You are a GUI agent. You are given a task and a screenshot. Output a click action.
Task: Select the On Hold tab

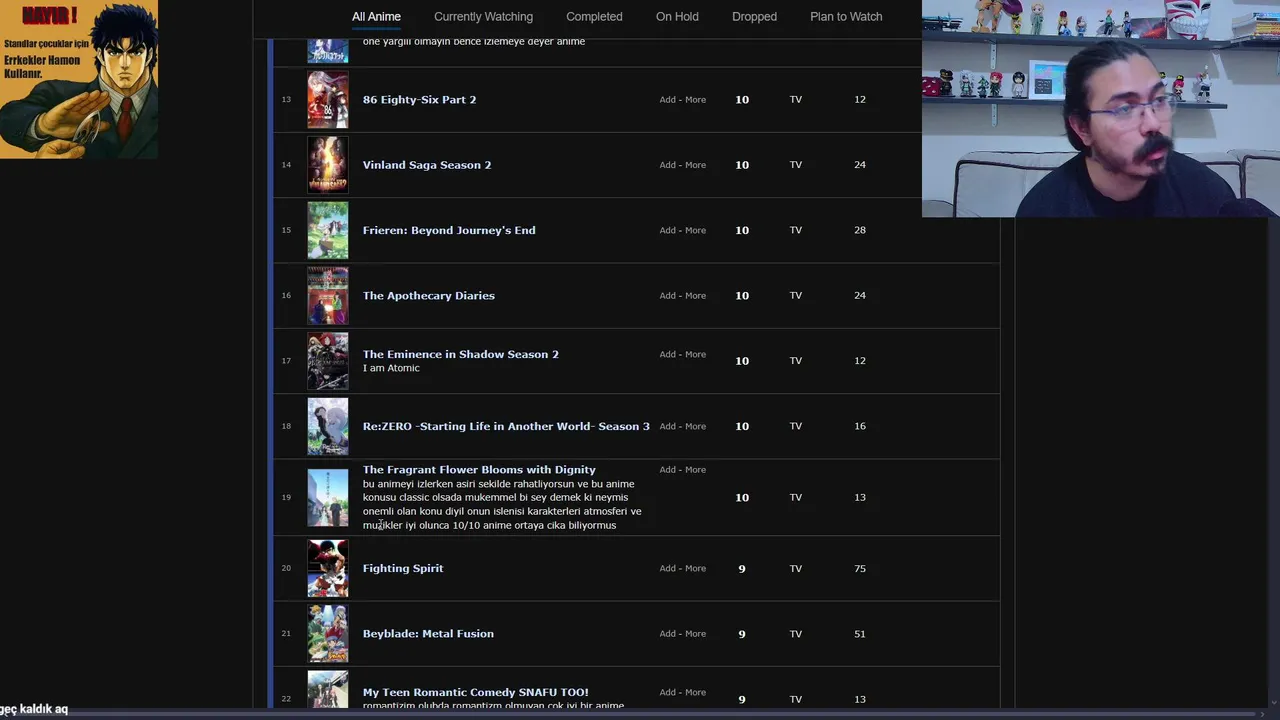tap(677, 16)
